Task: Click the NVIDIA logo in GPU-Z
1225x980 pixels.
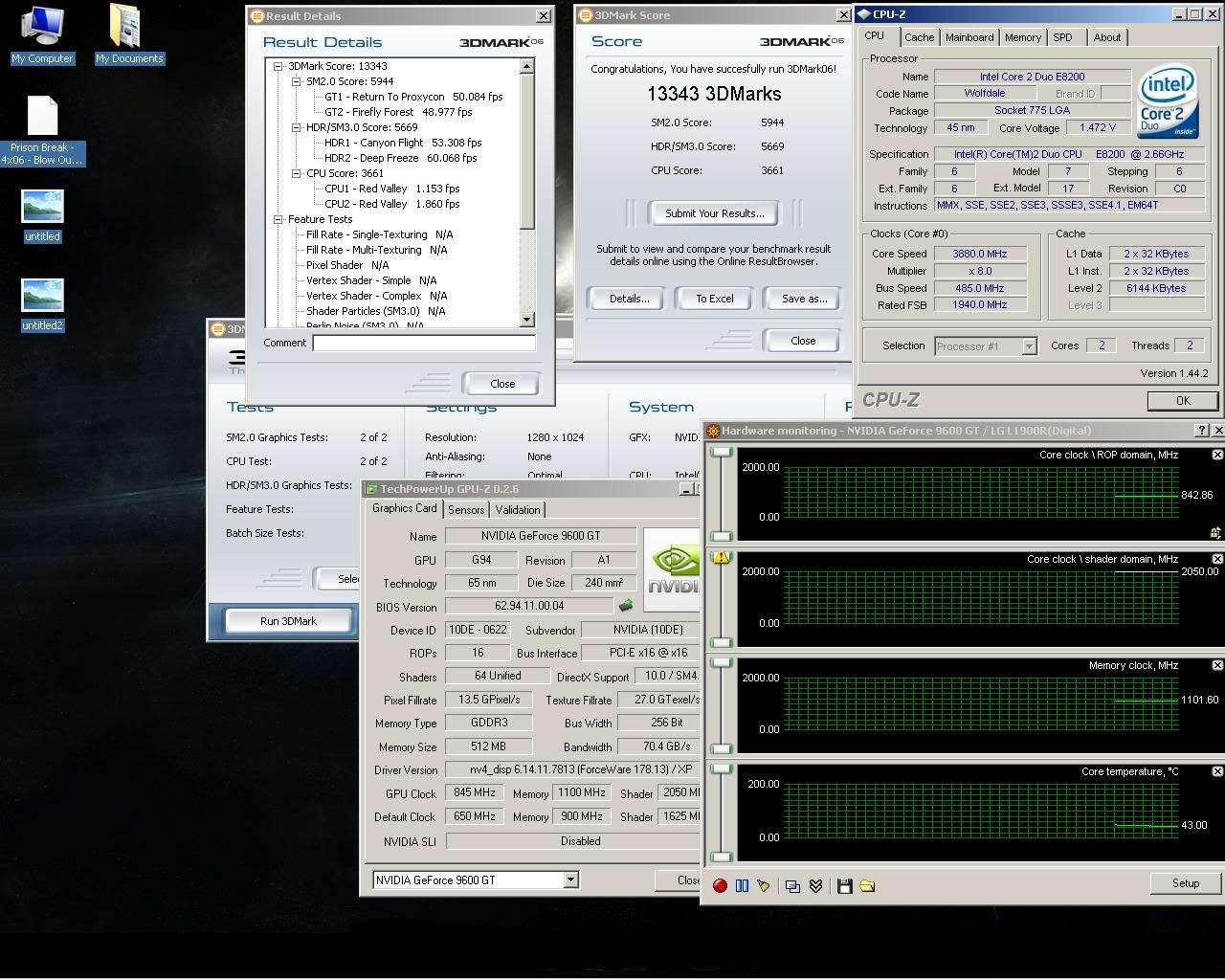Action: (674, 572)
